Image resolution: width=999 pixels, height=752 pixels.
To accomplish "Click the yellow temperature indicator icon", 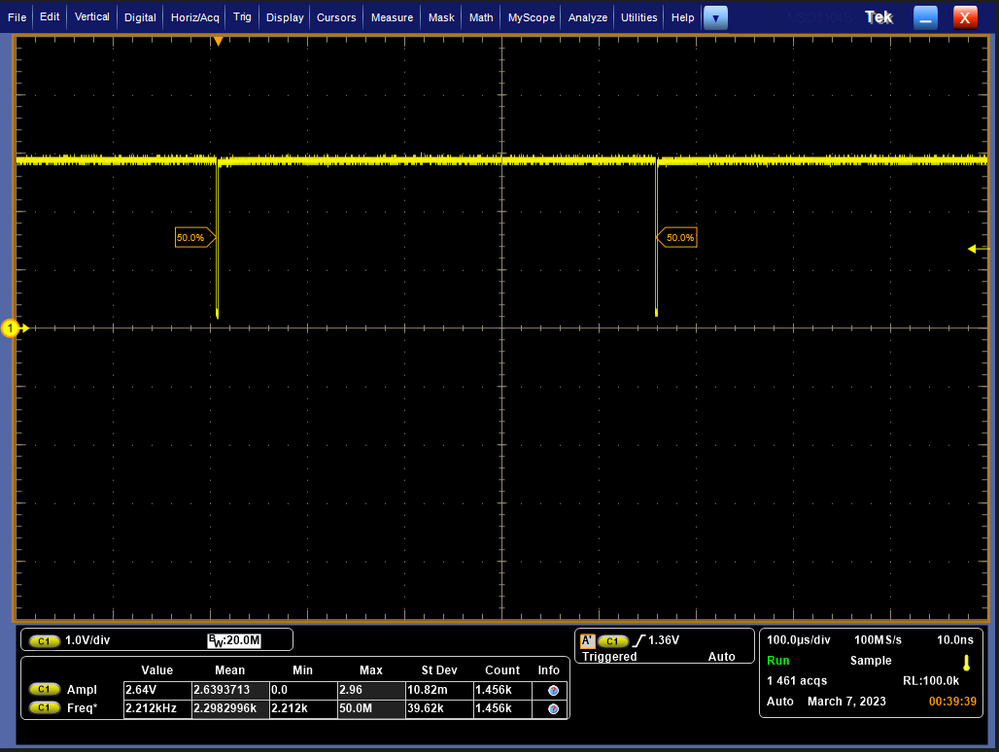I will [x=966, y=662].
